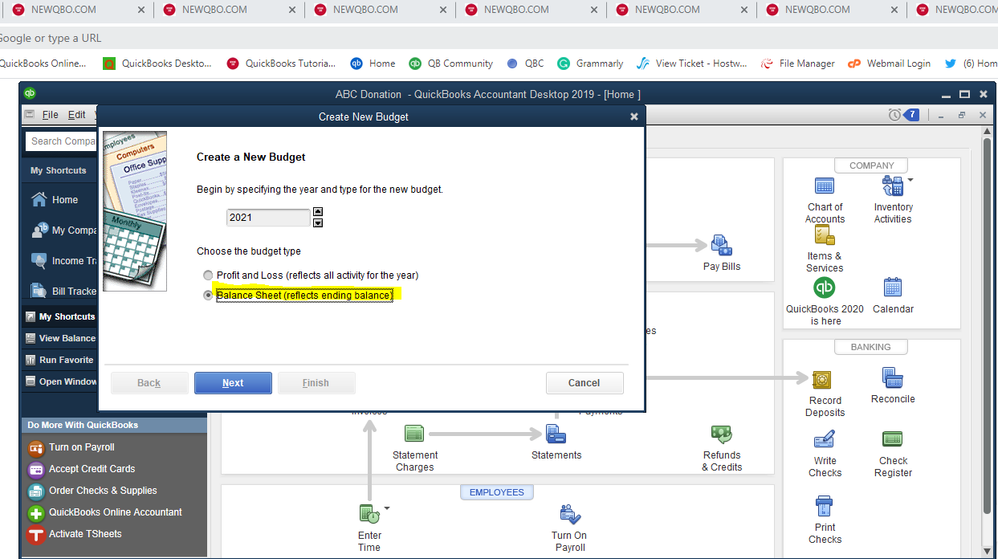Open Home bookmark in bookmarks bar
Screen dimensions: 998x559
pos(373,63)
